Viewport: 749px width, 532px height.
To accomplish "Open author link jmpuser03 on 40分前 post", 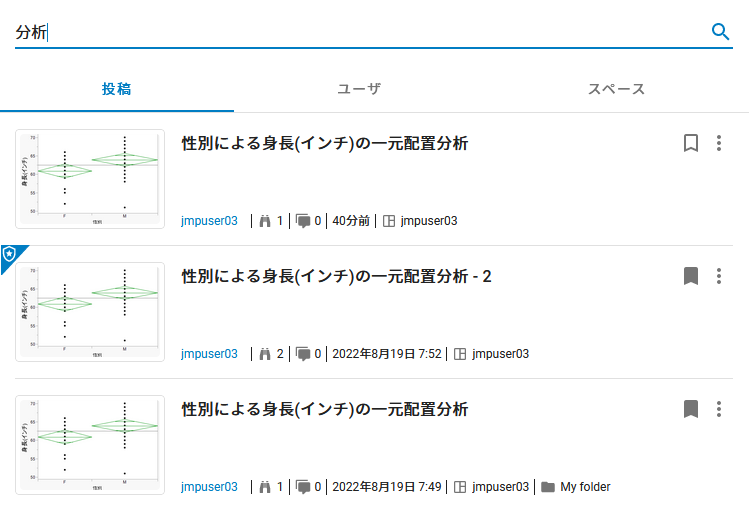I will [209, 221].
